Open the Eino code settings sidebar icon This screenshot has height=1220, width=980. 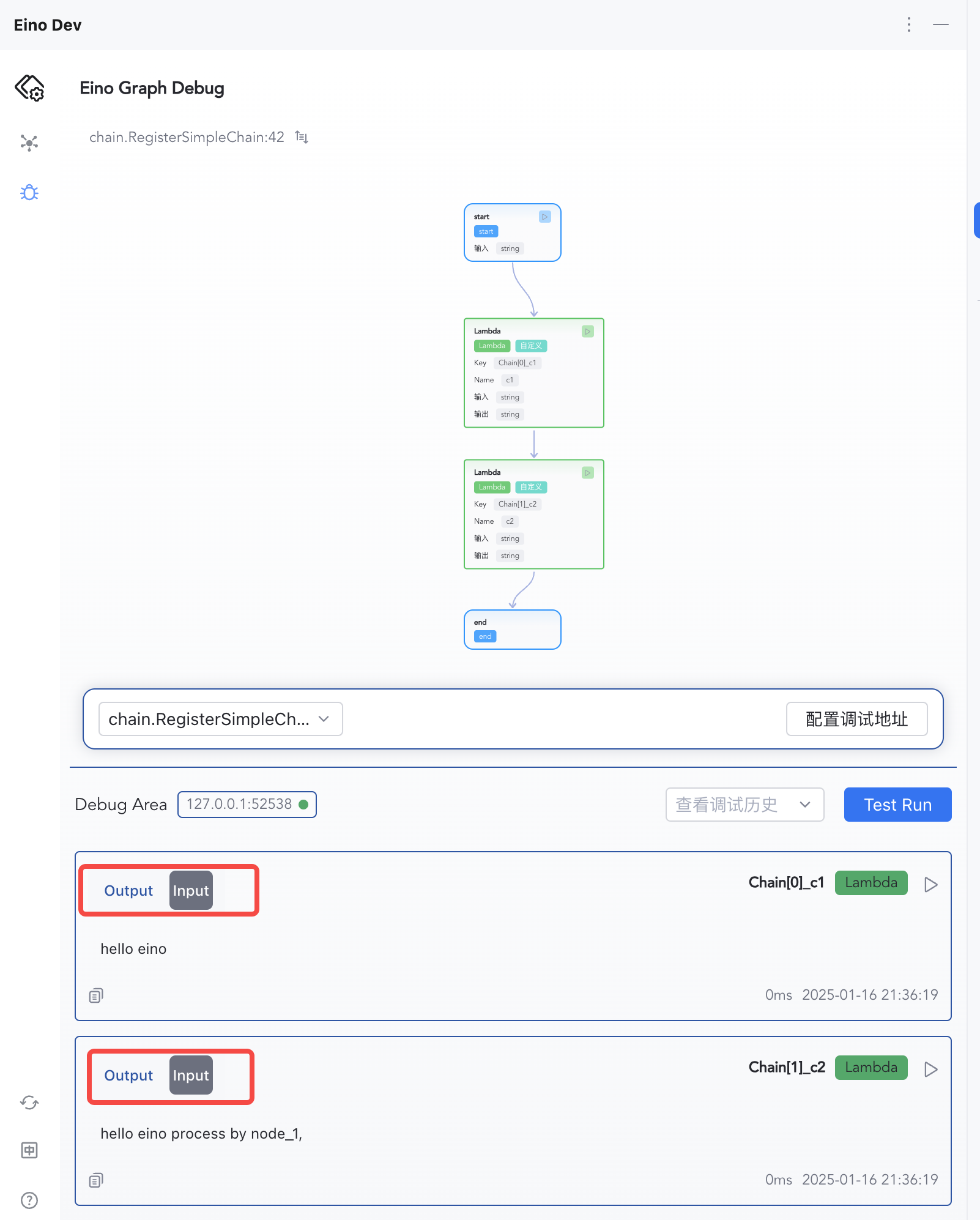pos(29,87)
